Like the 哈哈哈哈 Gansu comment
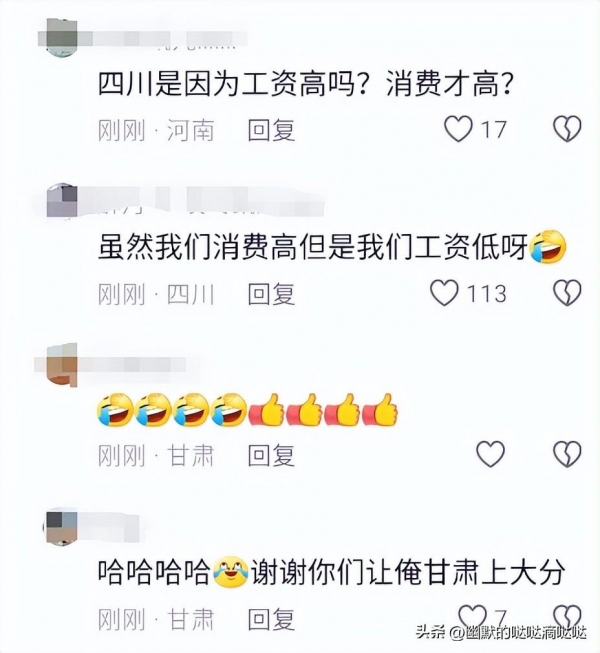The image size is (600, 653). point(472,616)
